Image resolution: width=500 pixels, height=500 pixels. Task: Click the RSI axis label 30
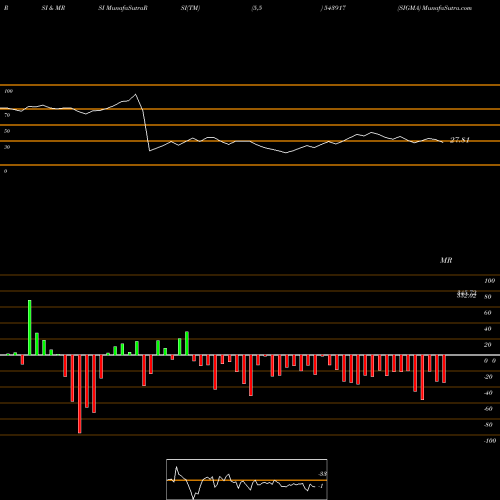coord(7,147)
